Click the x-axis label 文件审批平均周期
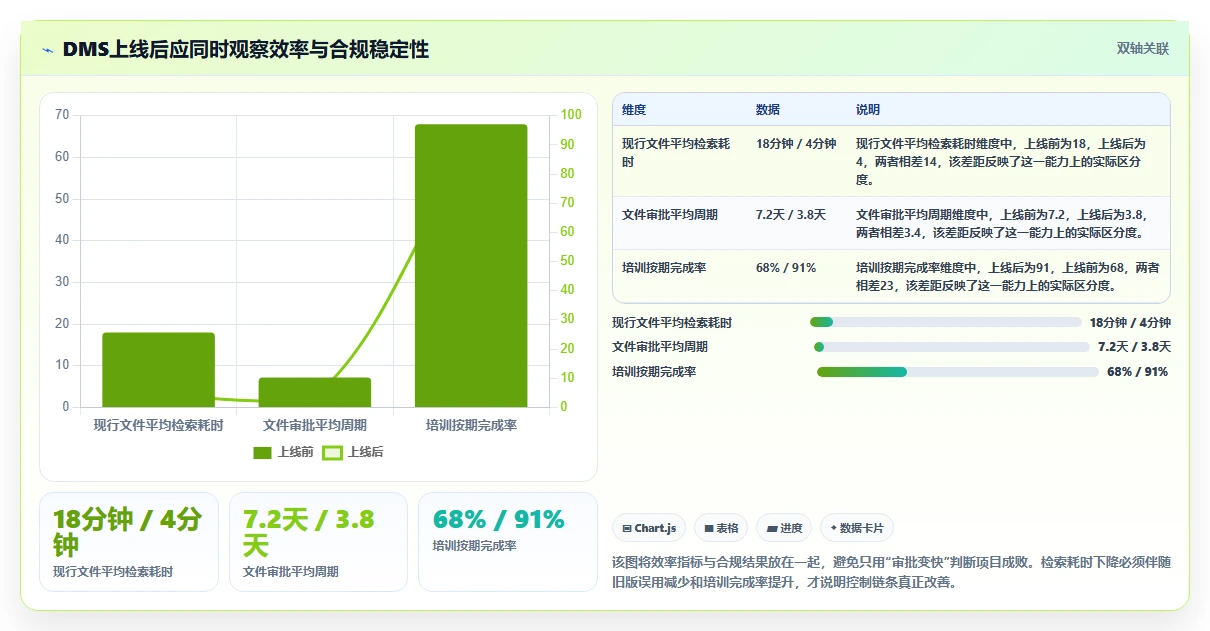Image resolution: width=1210 pixels, height=631 pixels. tap(315, 426)
